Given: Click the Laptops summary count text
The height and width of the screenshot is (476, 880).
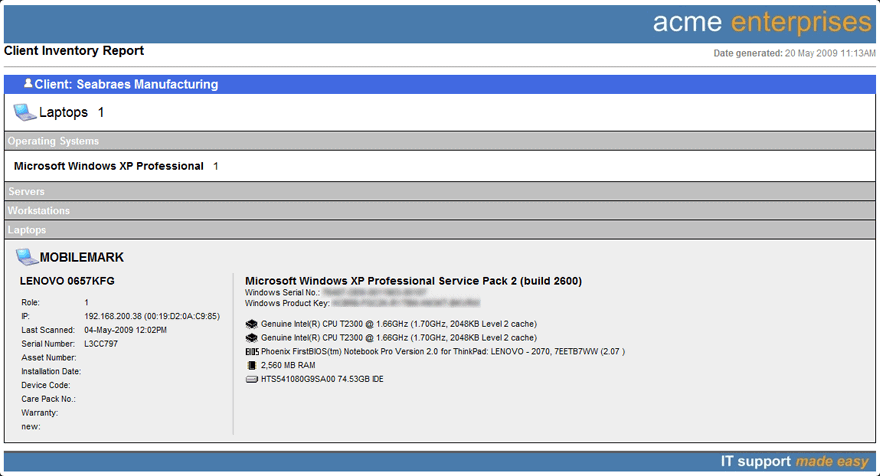Looking at the screenshot, I should pos(71,112).
